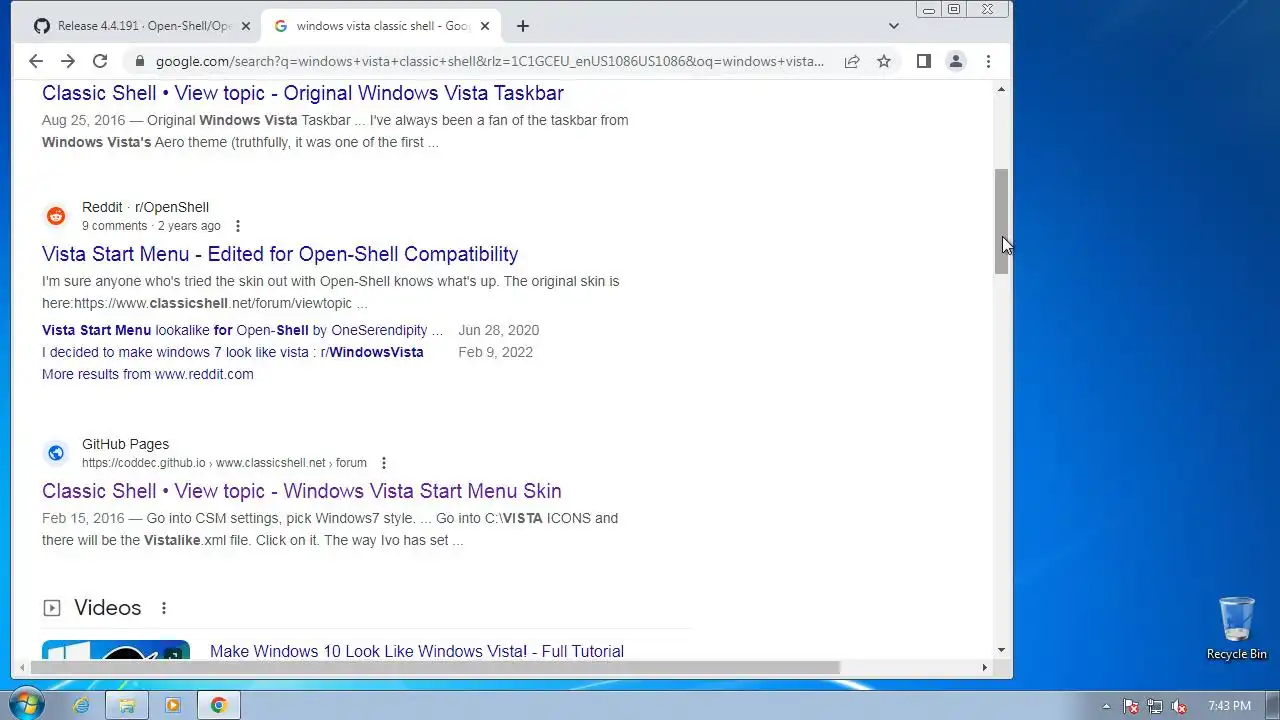The height and width of the screenshot is (720, 1280).
Task: Click the browser Forward arrow
Action: click(x=68, y=61)
